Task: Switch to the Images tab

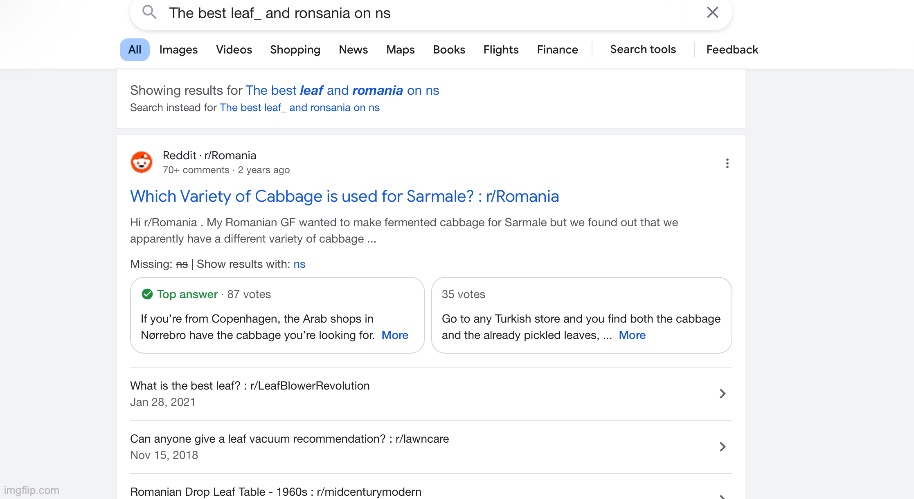Action: click(178, 49)
